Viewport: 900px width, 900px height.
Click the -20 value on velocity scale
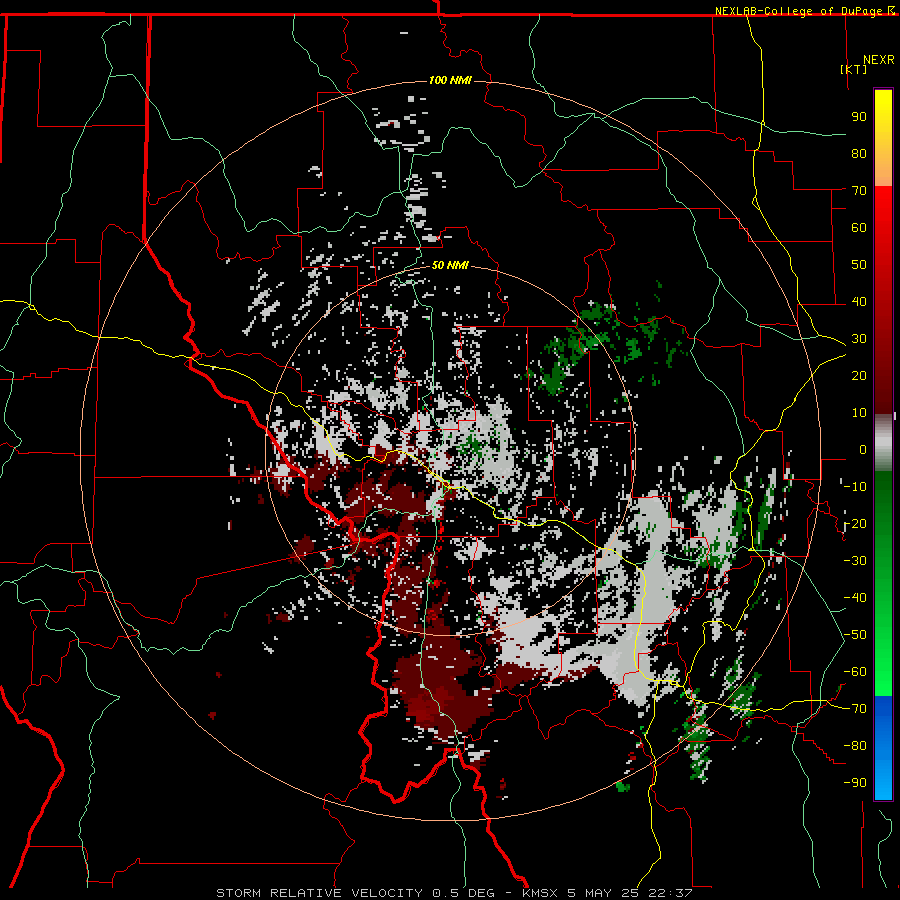pos(855,523)
